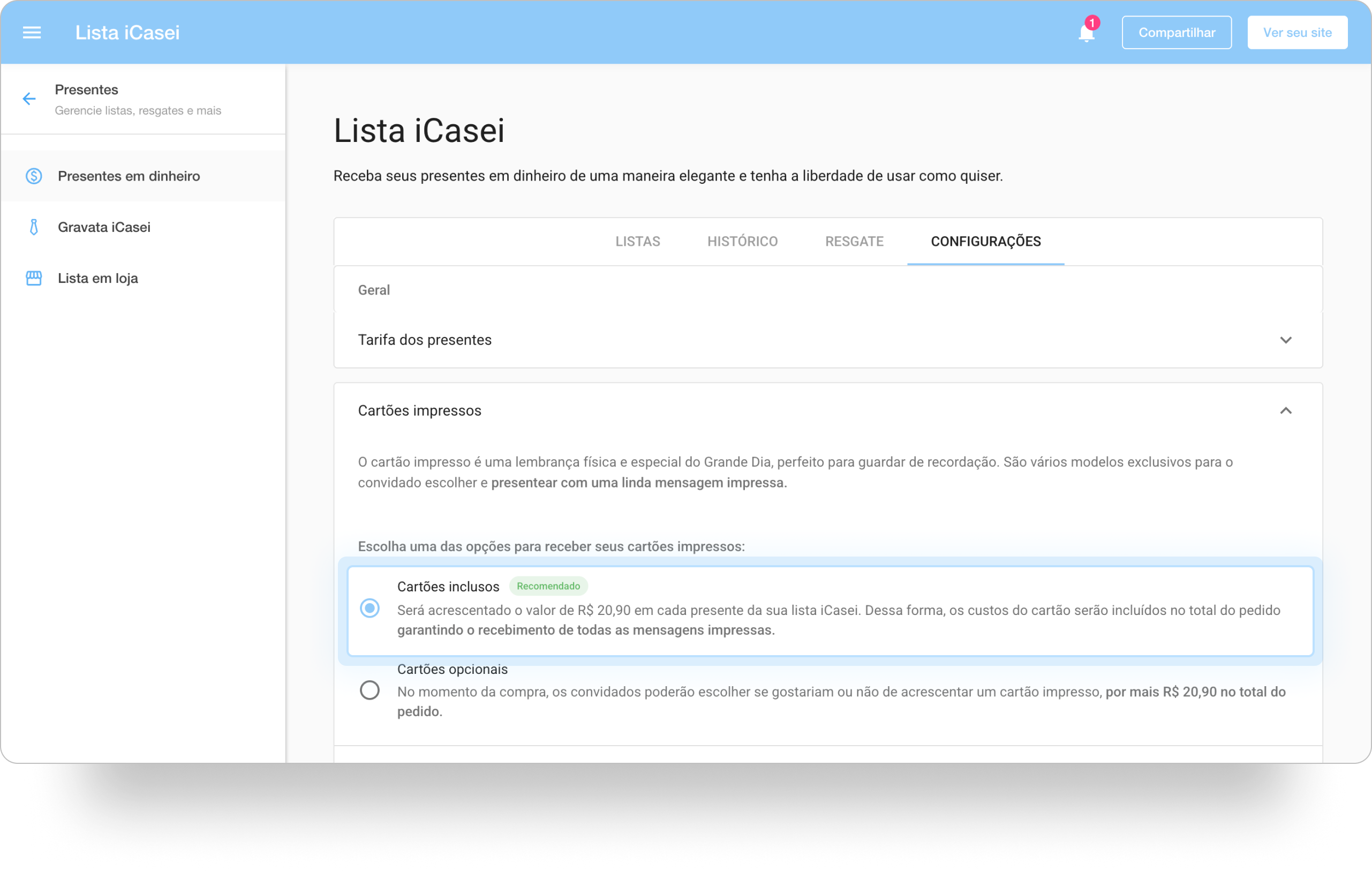
Task: Click the tie icon for Gravata iCasei
Action: (x=34, y=226)
